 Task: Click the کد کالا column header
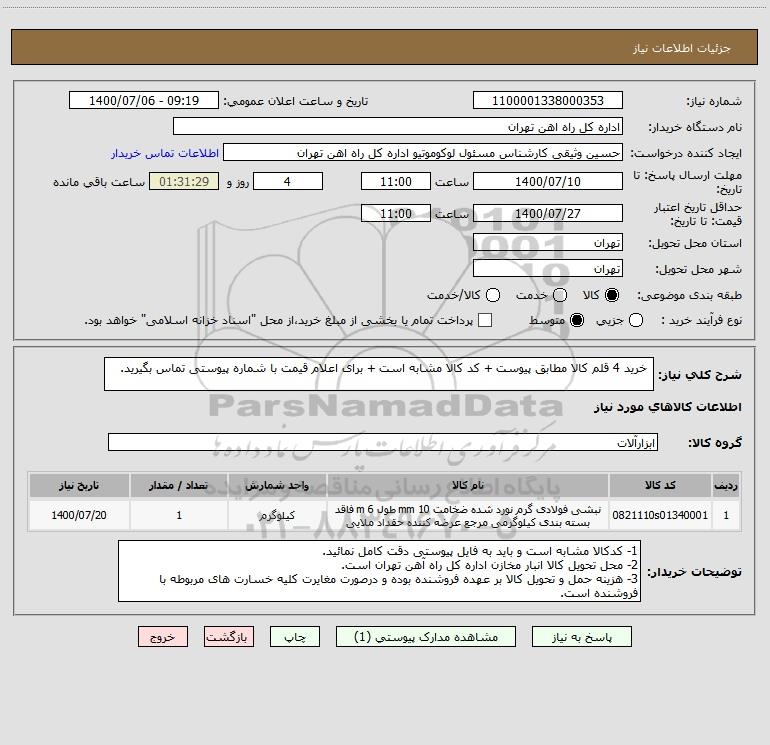point(660,485)
